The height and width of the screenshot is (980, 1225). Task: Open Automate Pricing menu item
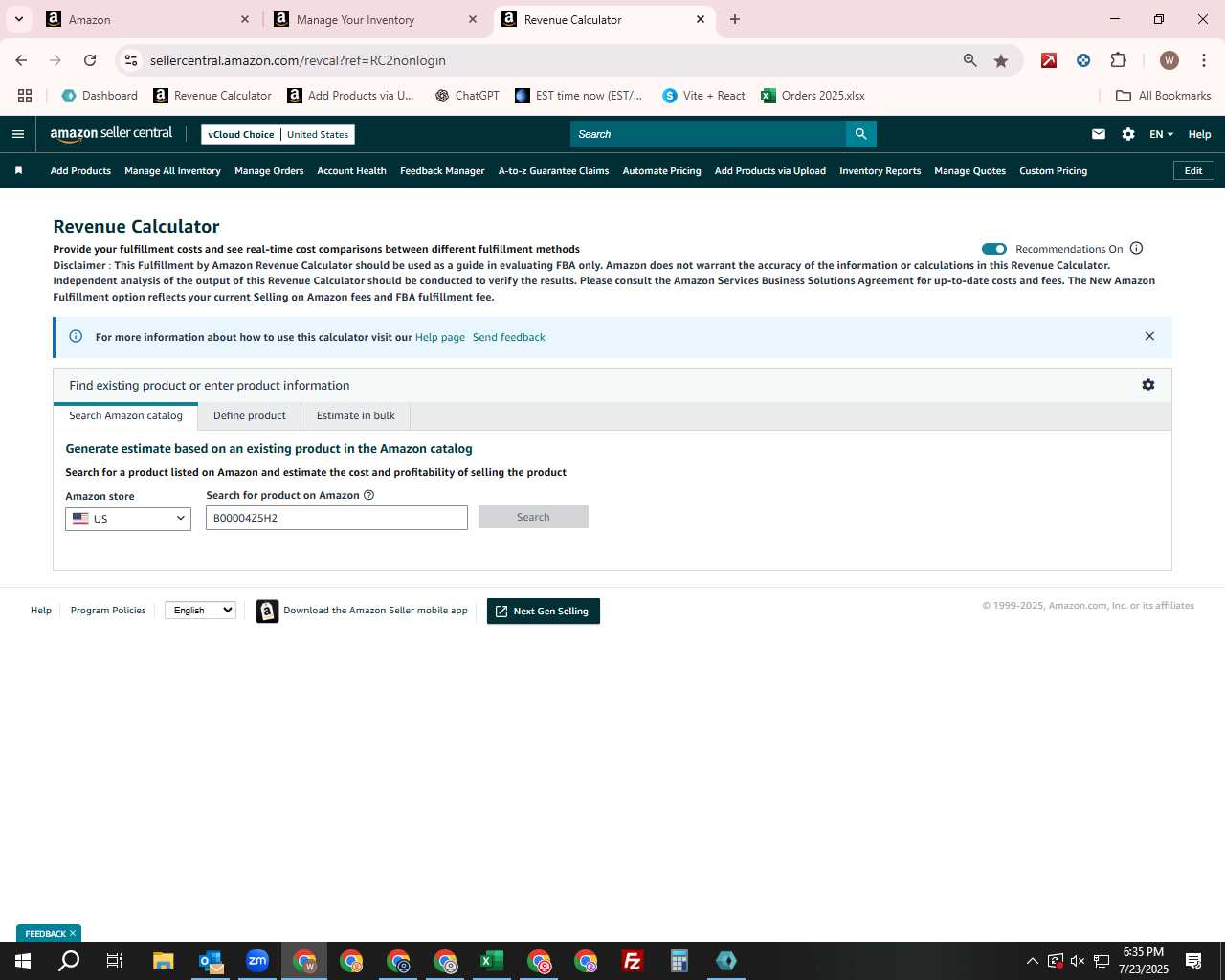661,170
